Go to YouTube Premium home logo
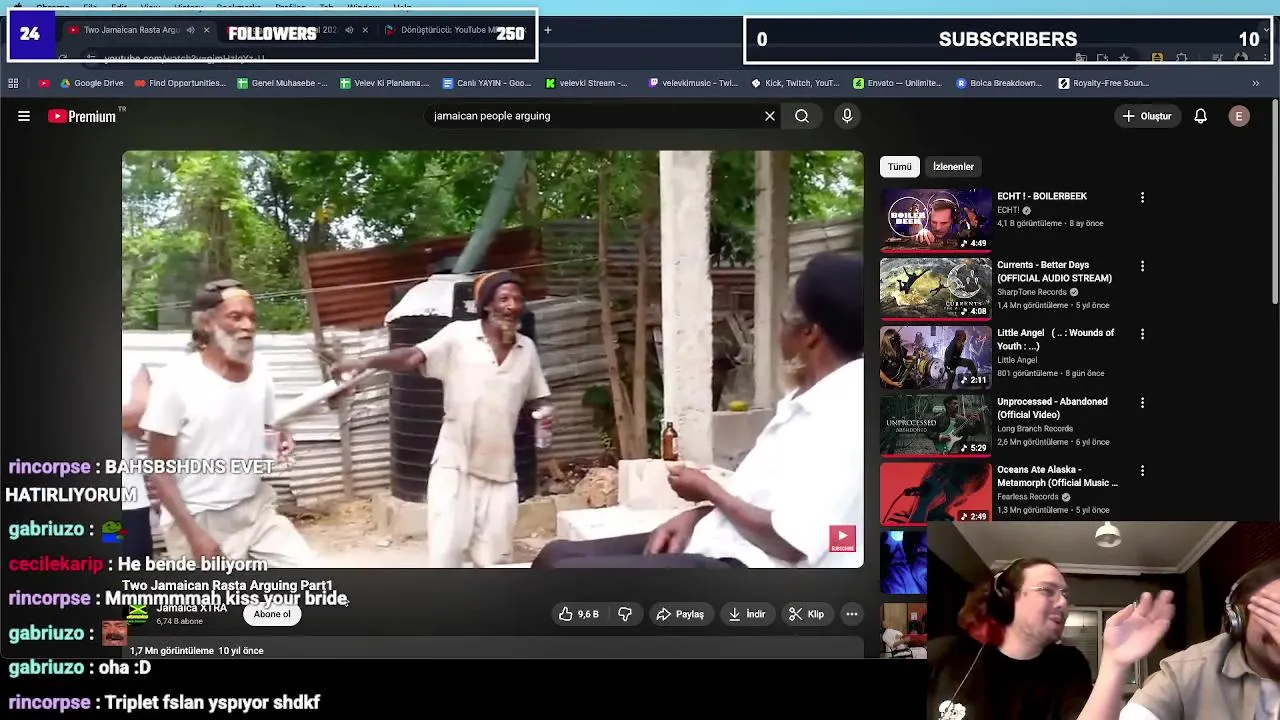 coord(82,116)
